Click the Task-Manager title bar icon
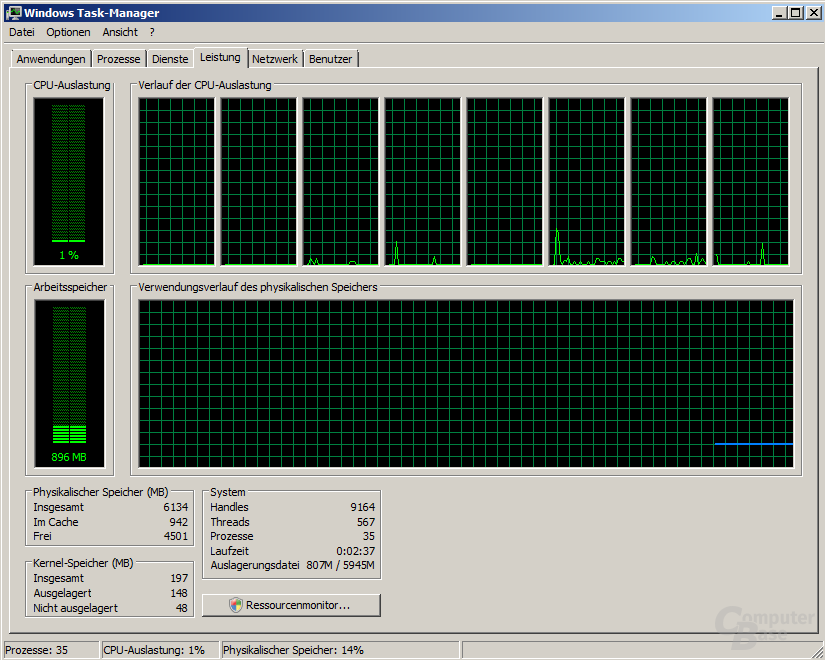Image resolution: width=825 pixels, height=660 pixels. pos(13,13)
